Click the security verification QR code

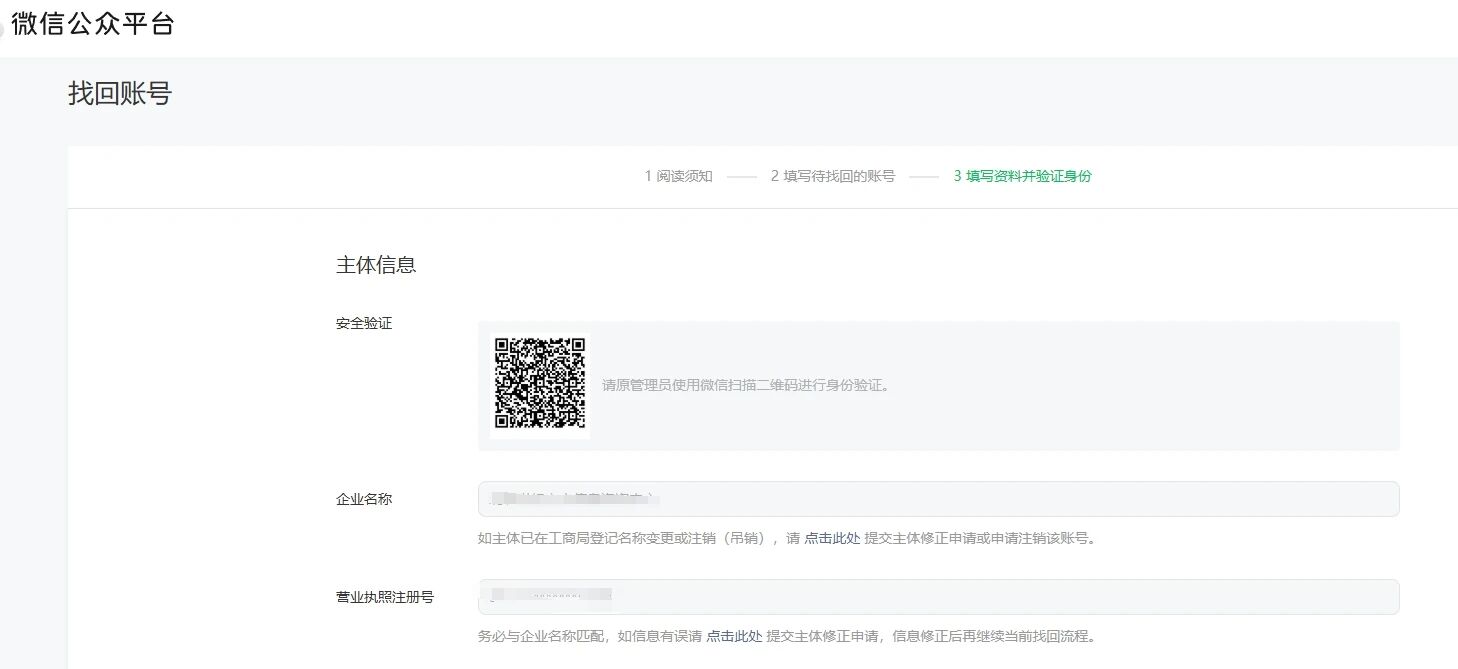(540, 384)
